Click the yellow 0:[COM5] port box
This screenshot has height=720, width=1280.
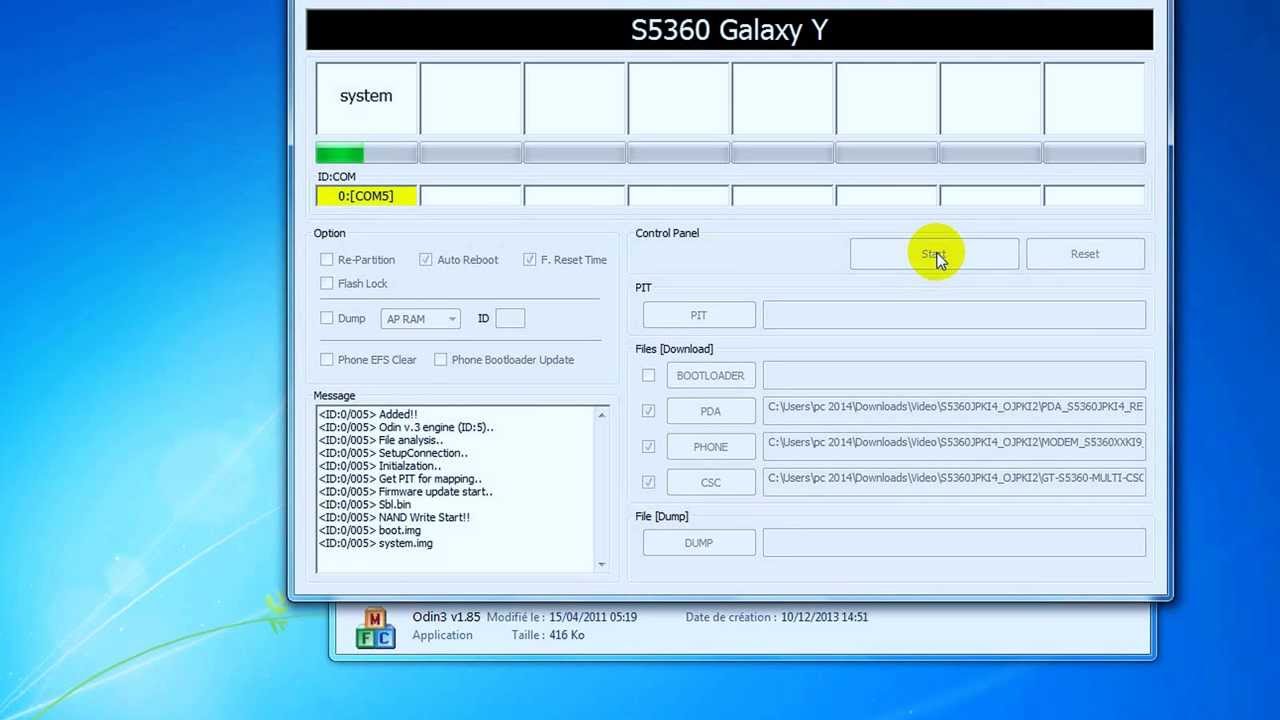click(366, 196)
